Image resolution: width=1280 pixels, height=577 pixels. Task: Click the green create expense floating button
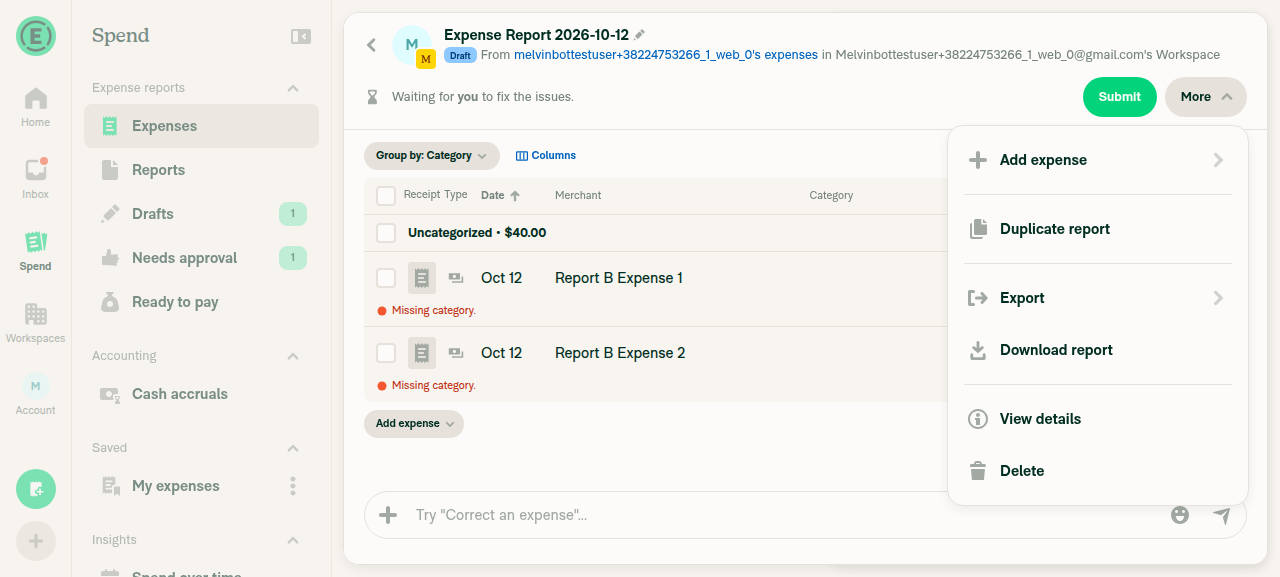36,489
